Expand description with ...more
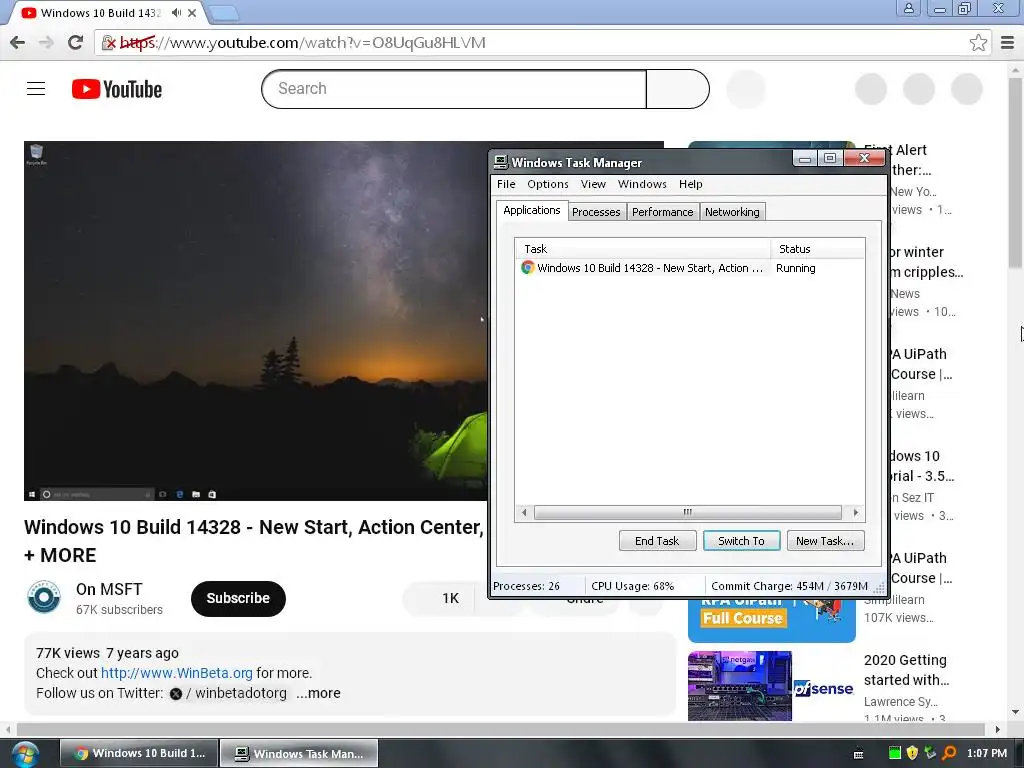The image size is (1024, 768). [x=318, y=693]
